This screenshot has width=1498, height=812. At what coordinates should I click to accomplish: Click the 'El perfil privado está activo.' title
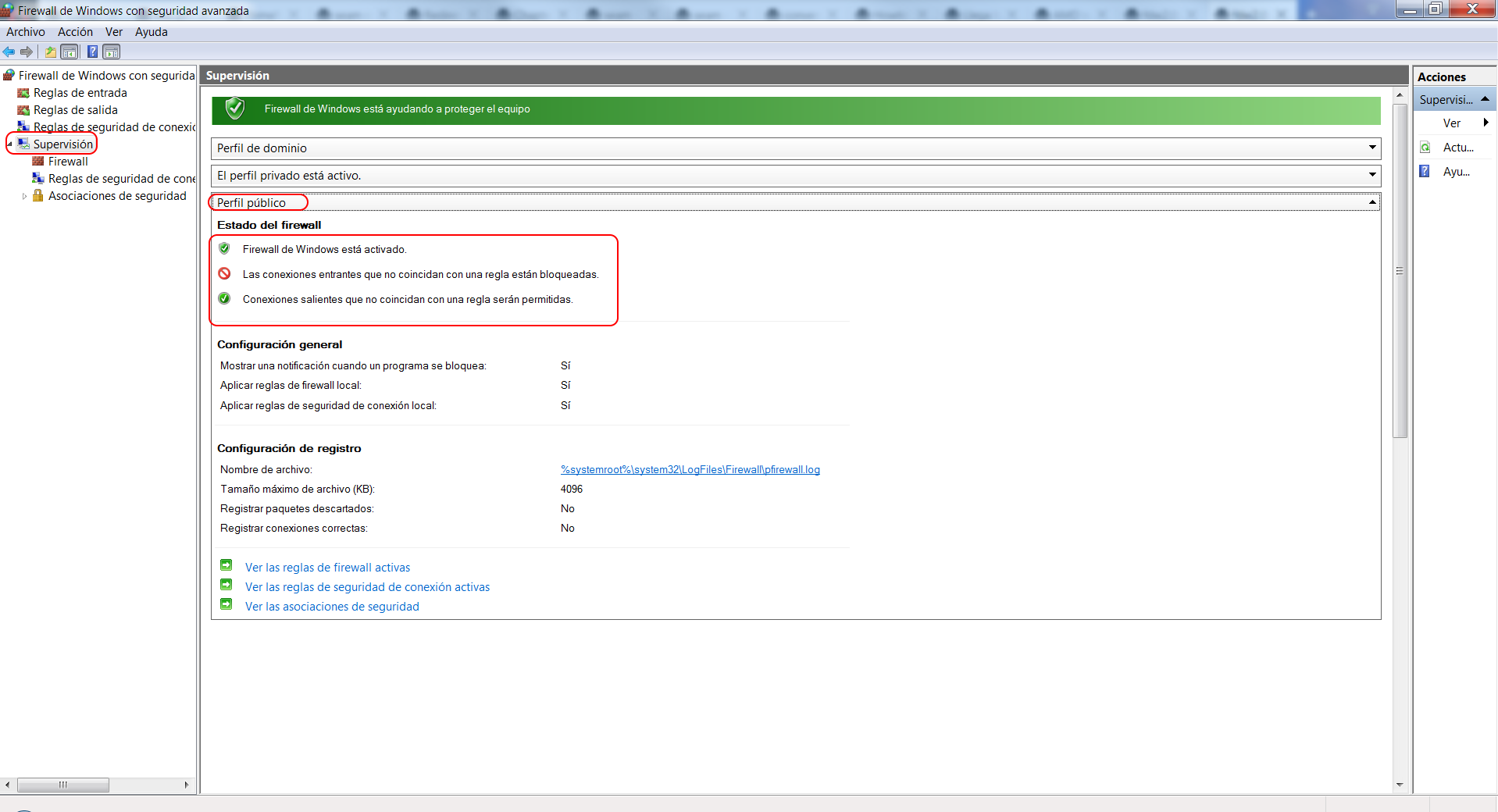point(289,175)
